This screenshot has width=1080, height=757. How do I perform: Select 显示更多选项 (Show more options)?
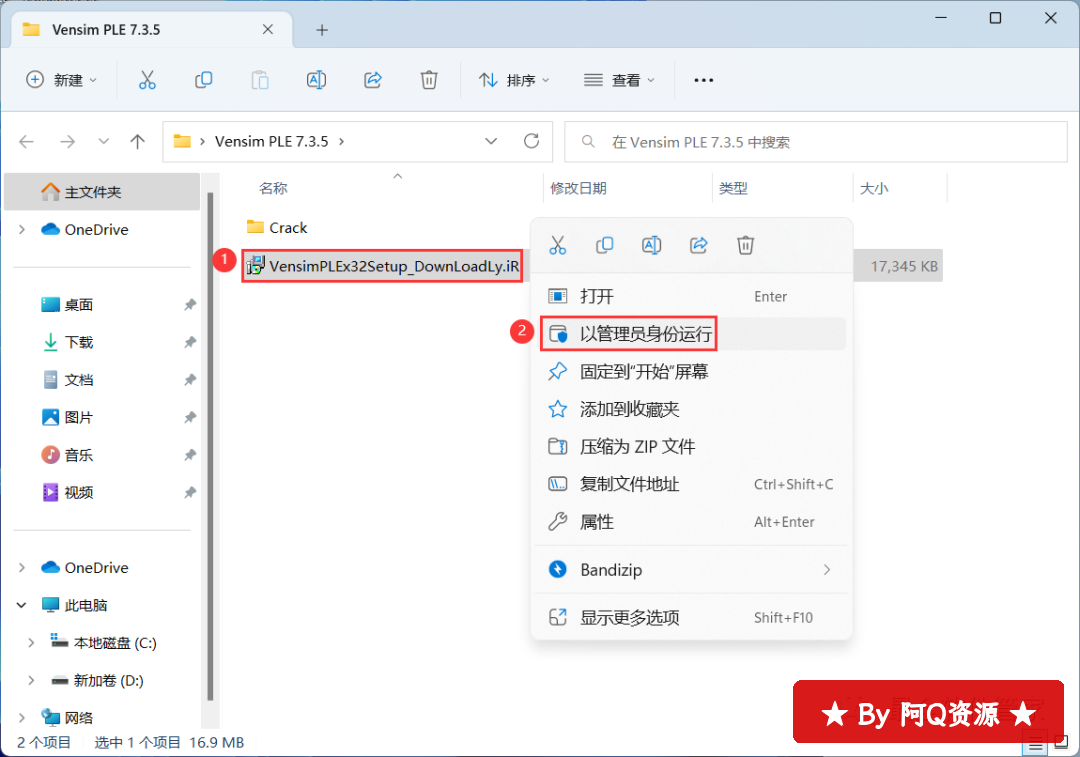tap(692, 617)
